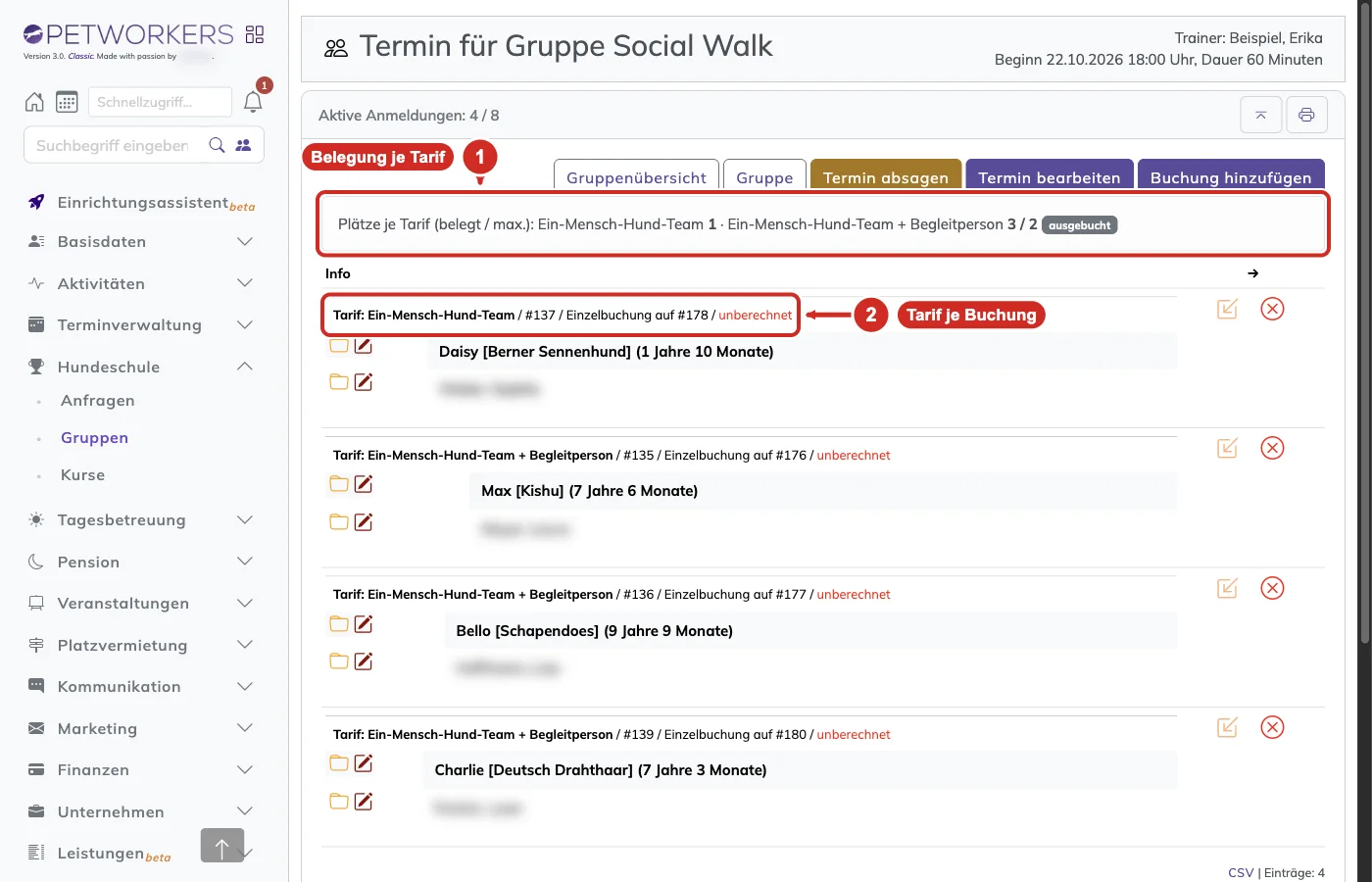
Task: Open Gruppen under Hundeschule
Action: click(94, 437)
